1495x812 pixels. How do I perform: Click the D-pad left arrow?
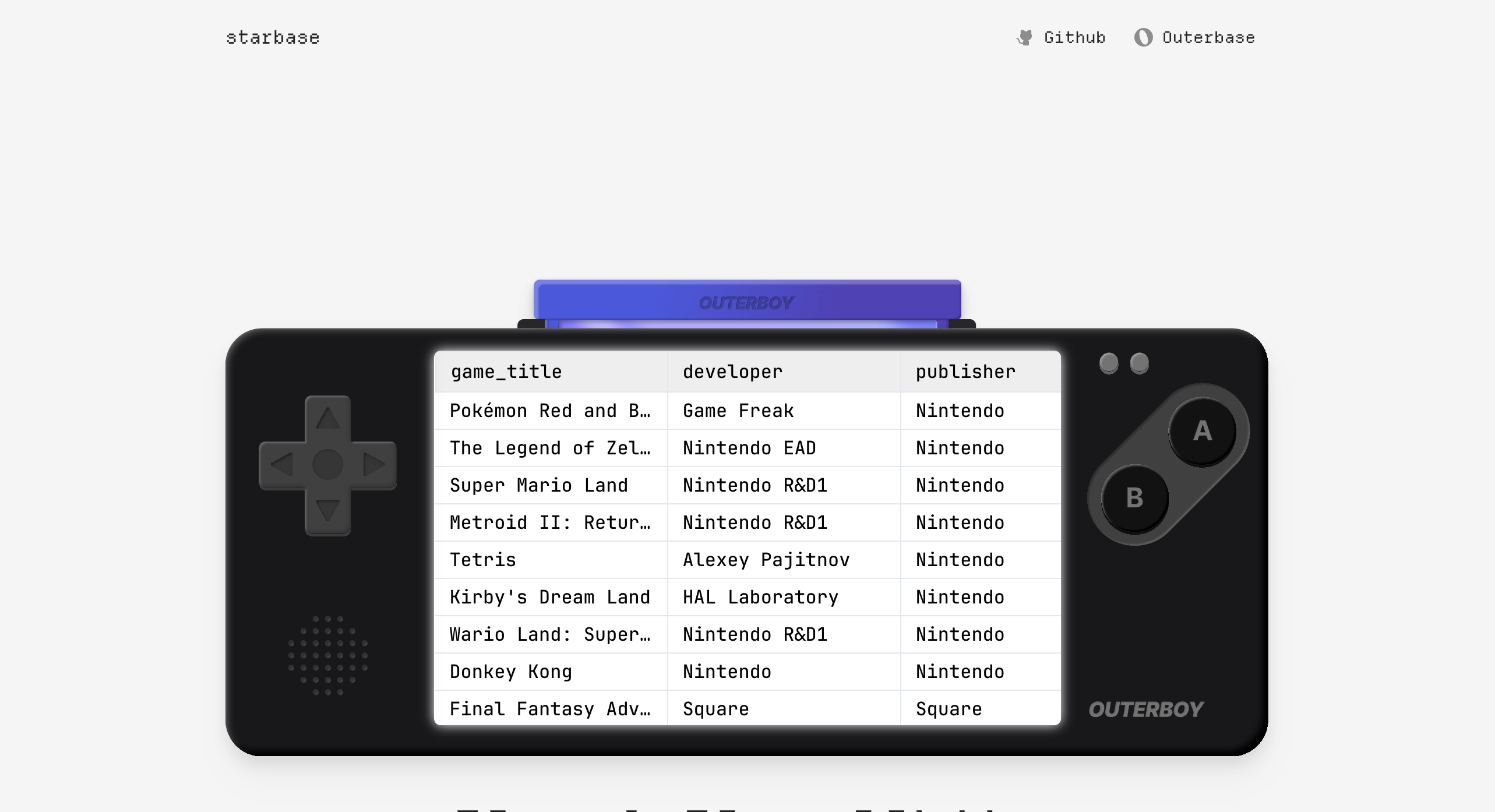pos(281,464)
